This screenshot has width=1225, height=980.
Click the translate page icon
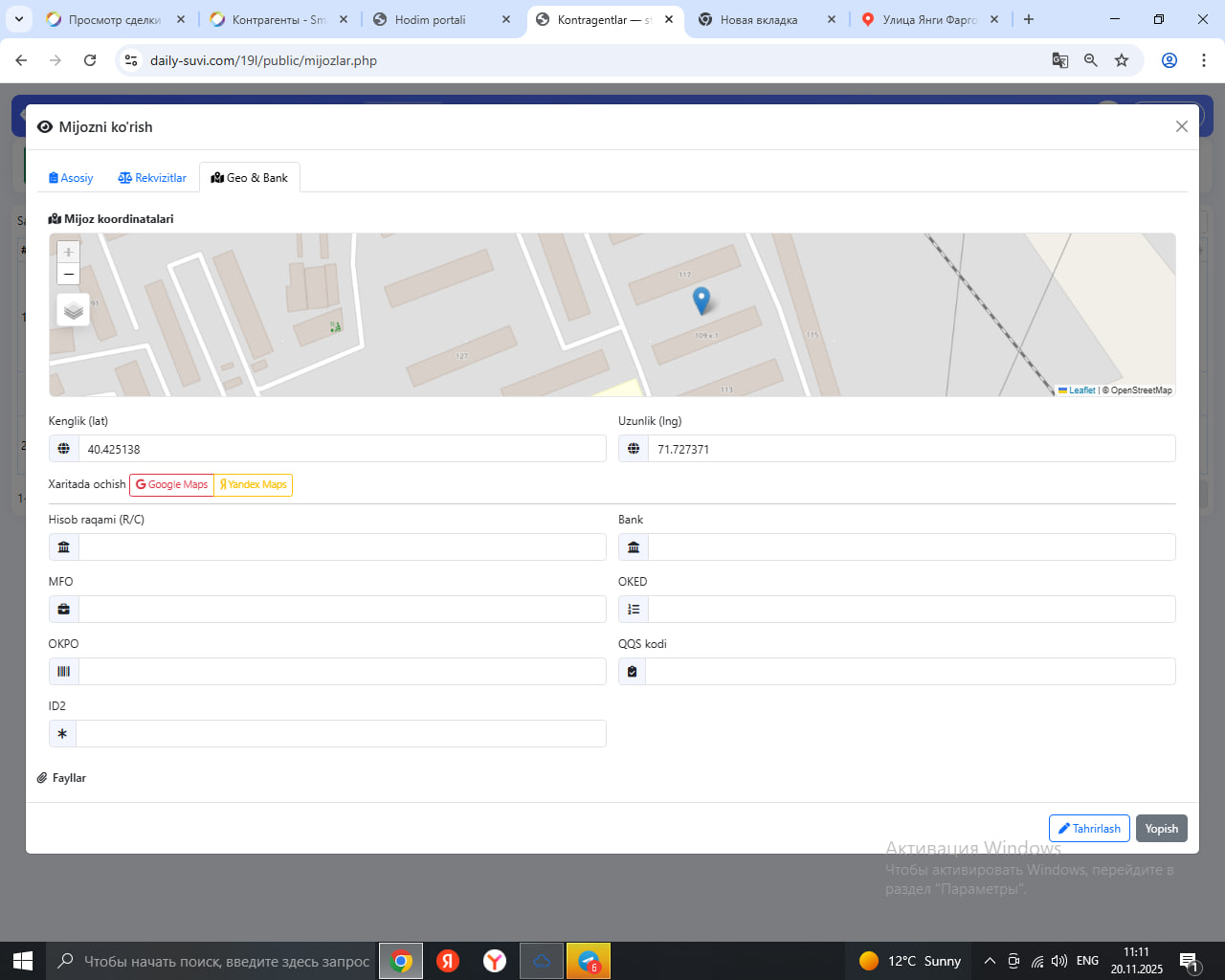coord(1060,60)
